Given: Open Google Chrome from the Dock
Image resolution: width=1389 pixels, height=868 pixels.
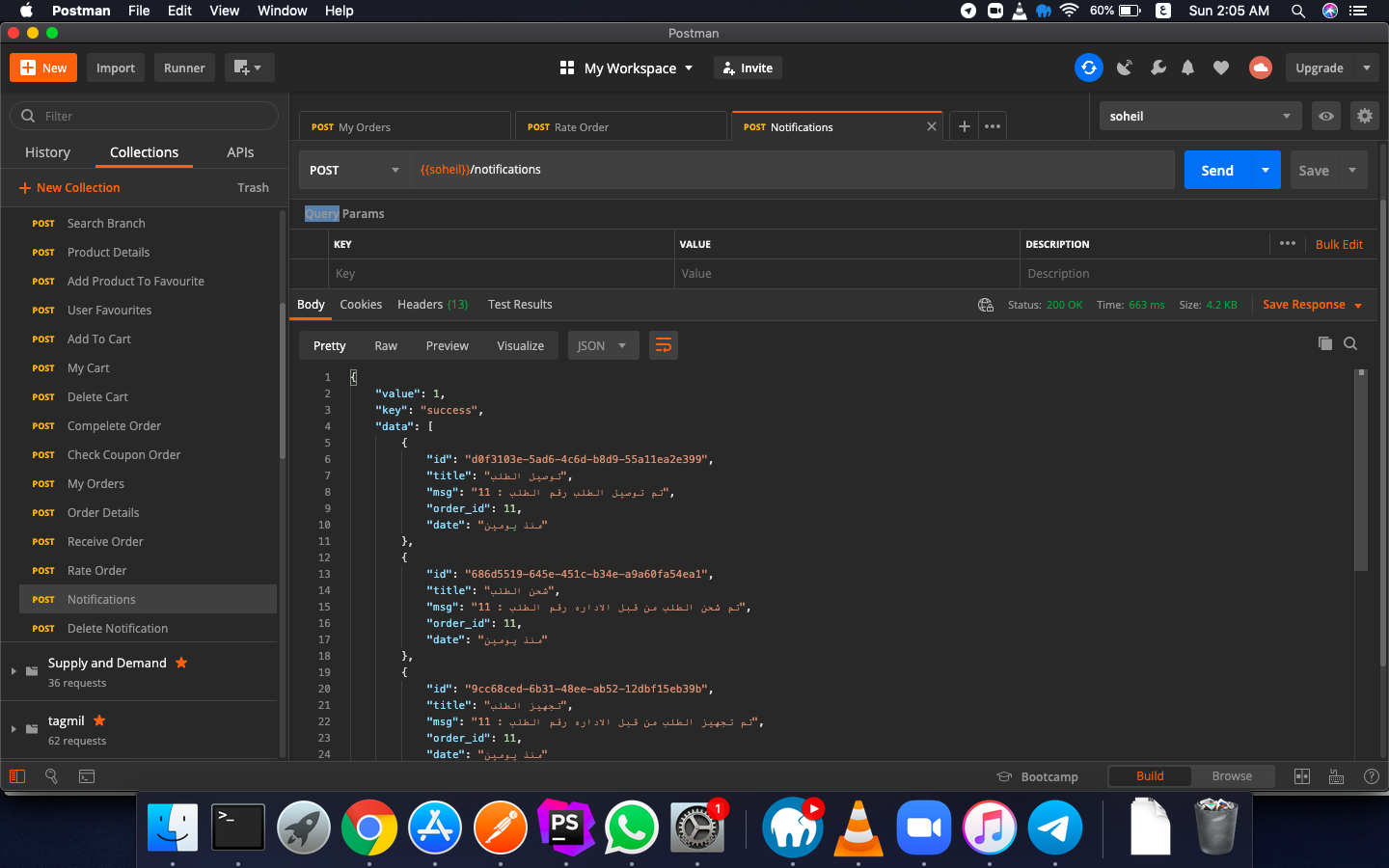Looking at the screenshot, I should point(369,827).
